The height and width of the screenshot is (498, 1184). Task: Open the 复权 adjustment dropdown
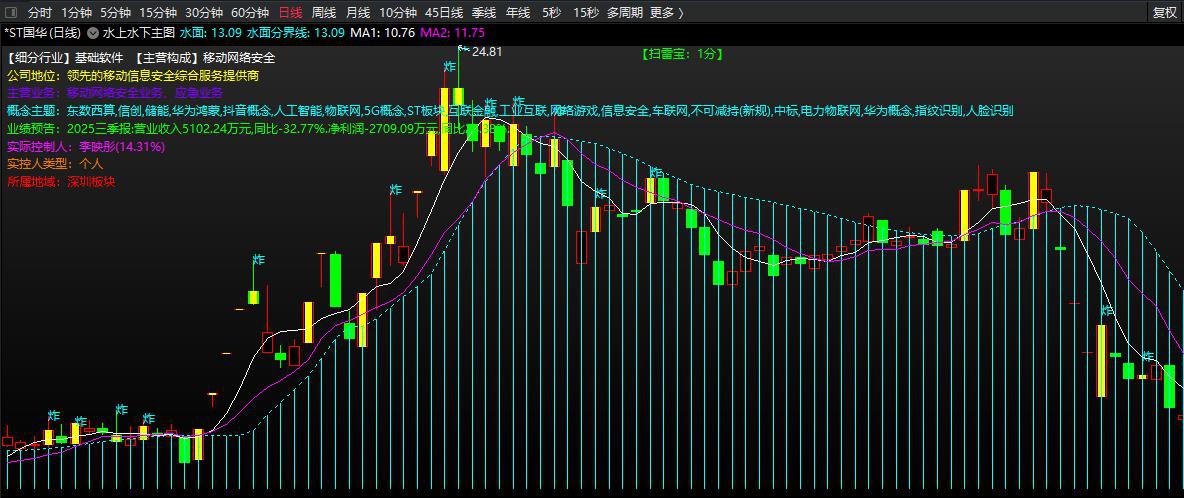click(x=1164, y=13)
